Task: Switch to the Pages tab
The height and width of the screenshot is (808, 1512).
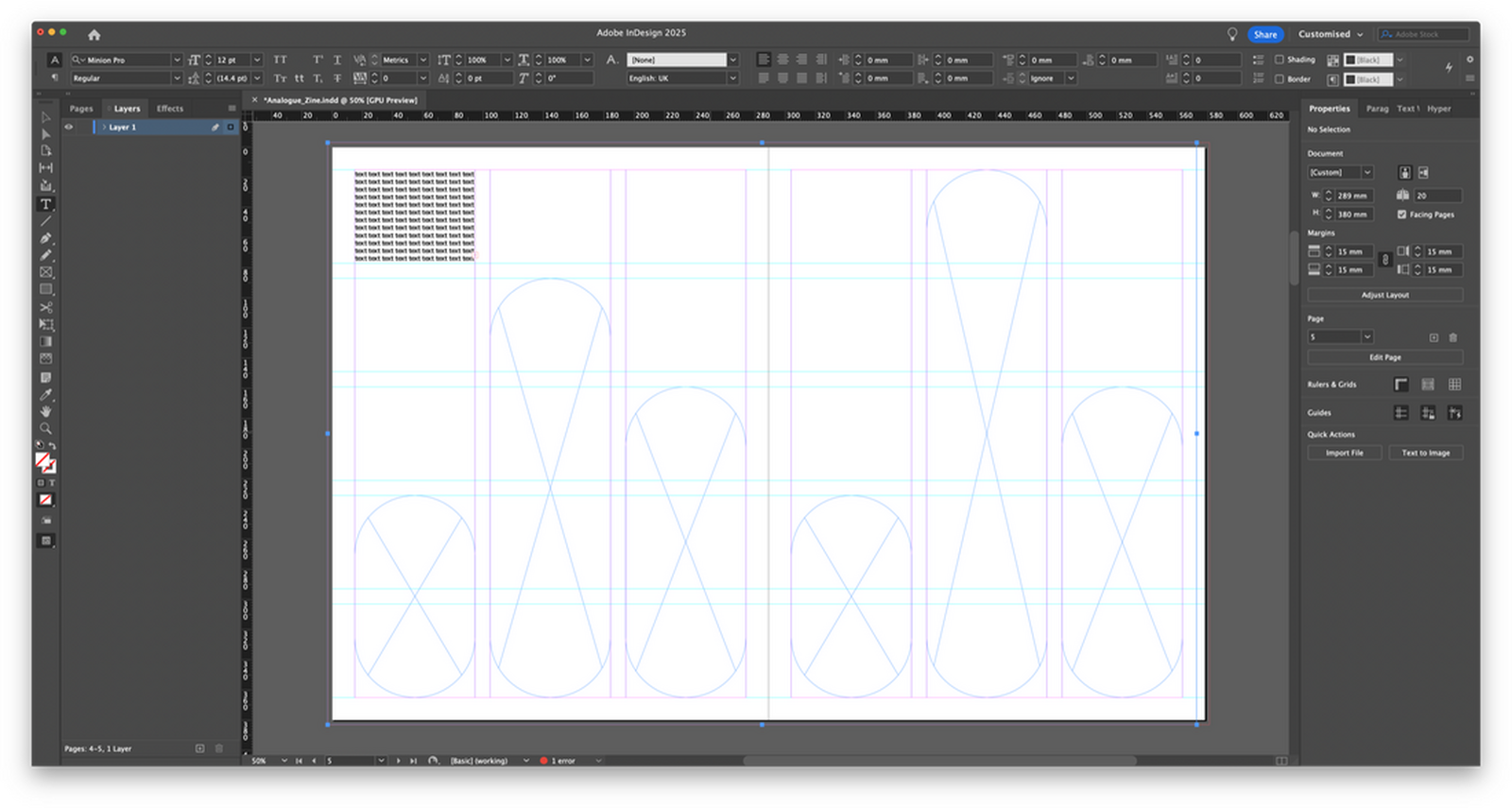Action: (x=81, y=109)
